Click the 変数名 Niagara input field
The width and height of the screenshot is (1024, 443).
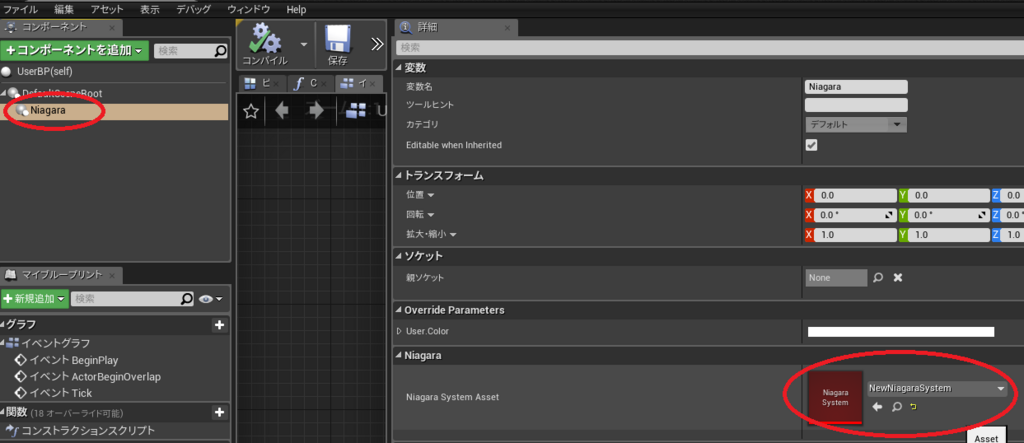856,87
